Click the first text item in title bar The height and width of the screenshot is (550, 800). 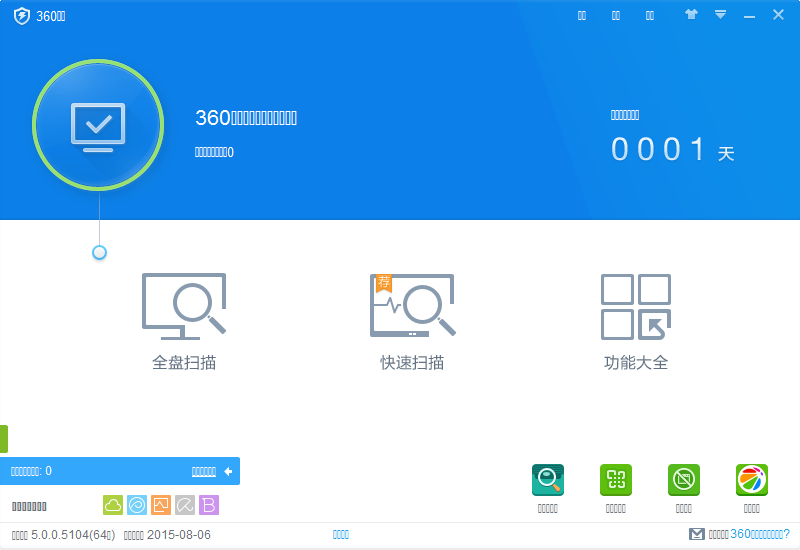(x=583, y=16)
